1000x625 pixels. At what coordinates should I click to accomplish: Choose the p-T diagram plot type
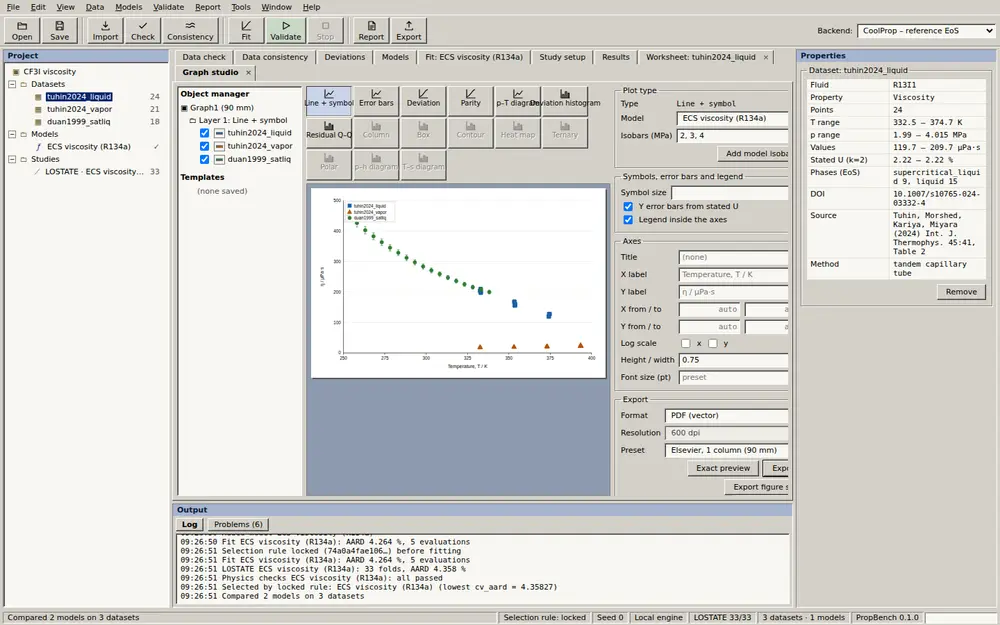coord(518,101)
